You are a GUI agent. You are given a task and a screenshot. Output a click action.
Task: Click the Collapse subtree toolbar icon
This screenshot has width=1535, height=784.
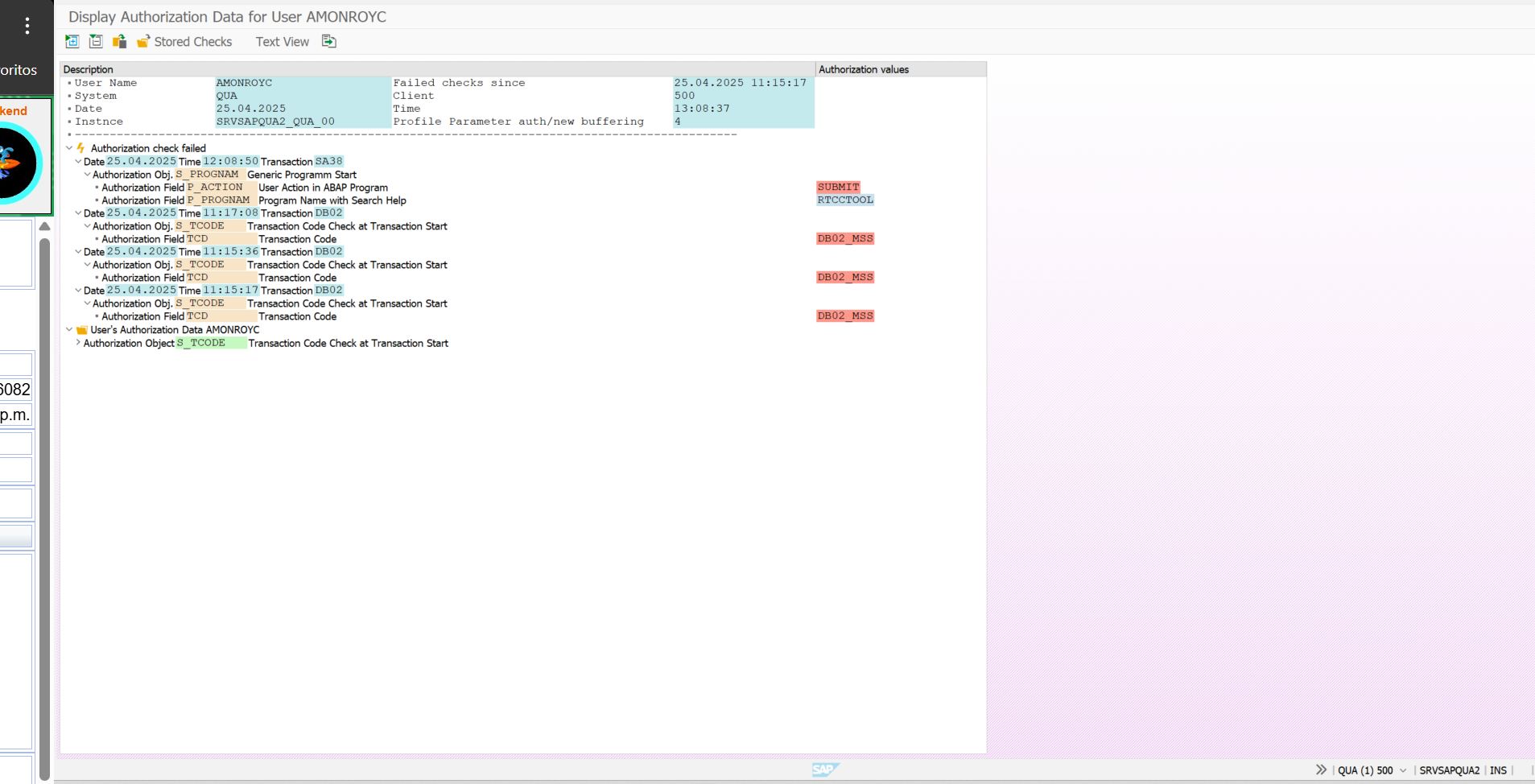point(96,42)
